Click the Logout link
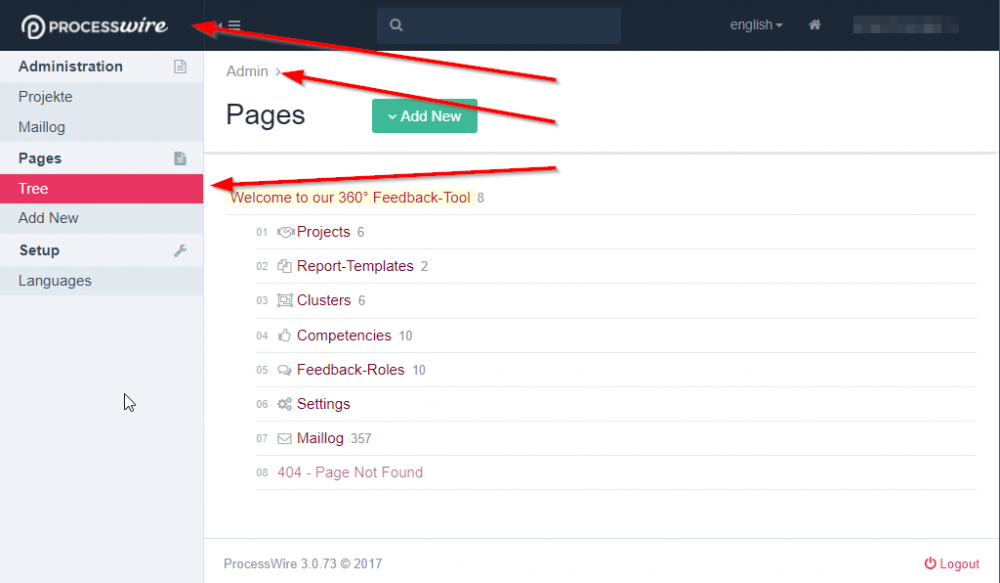Image resolution: width=1000 pixels, height=583 pixels. (952, 564)
